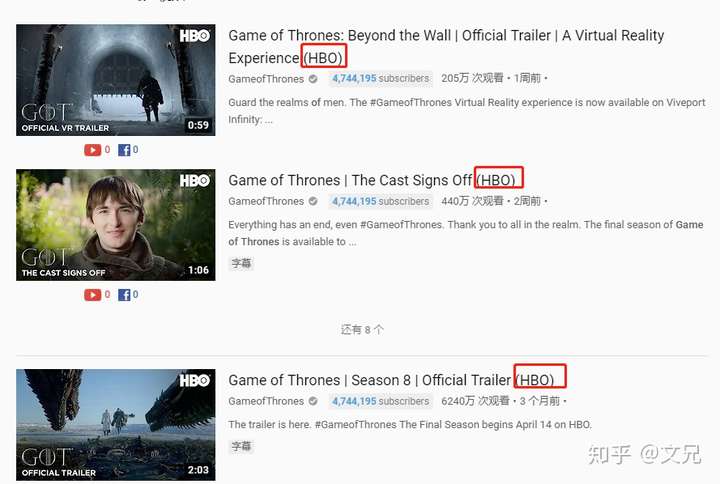The height and width of the screenshot is (484, 720).
Task: Open The Cast Signs Off video thumbnail
Action: pos(116,225)
